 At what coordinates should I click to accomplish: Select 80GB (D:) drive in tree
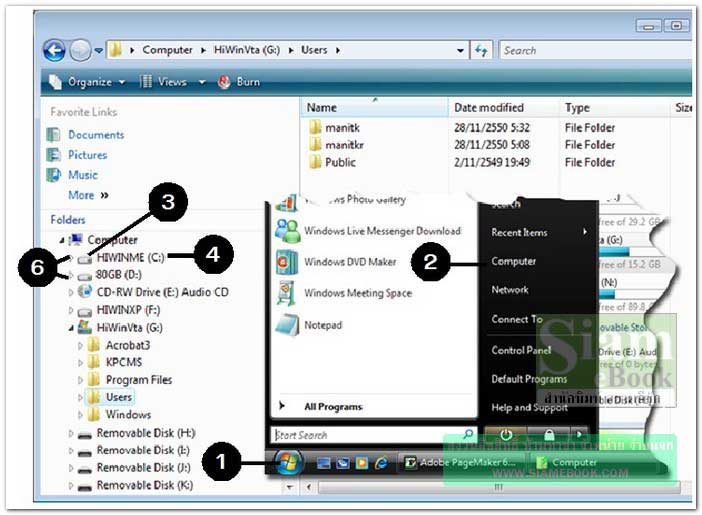(119, 275)
